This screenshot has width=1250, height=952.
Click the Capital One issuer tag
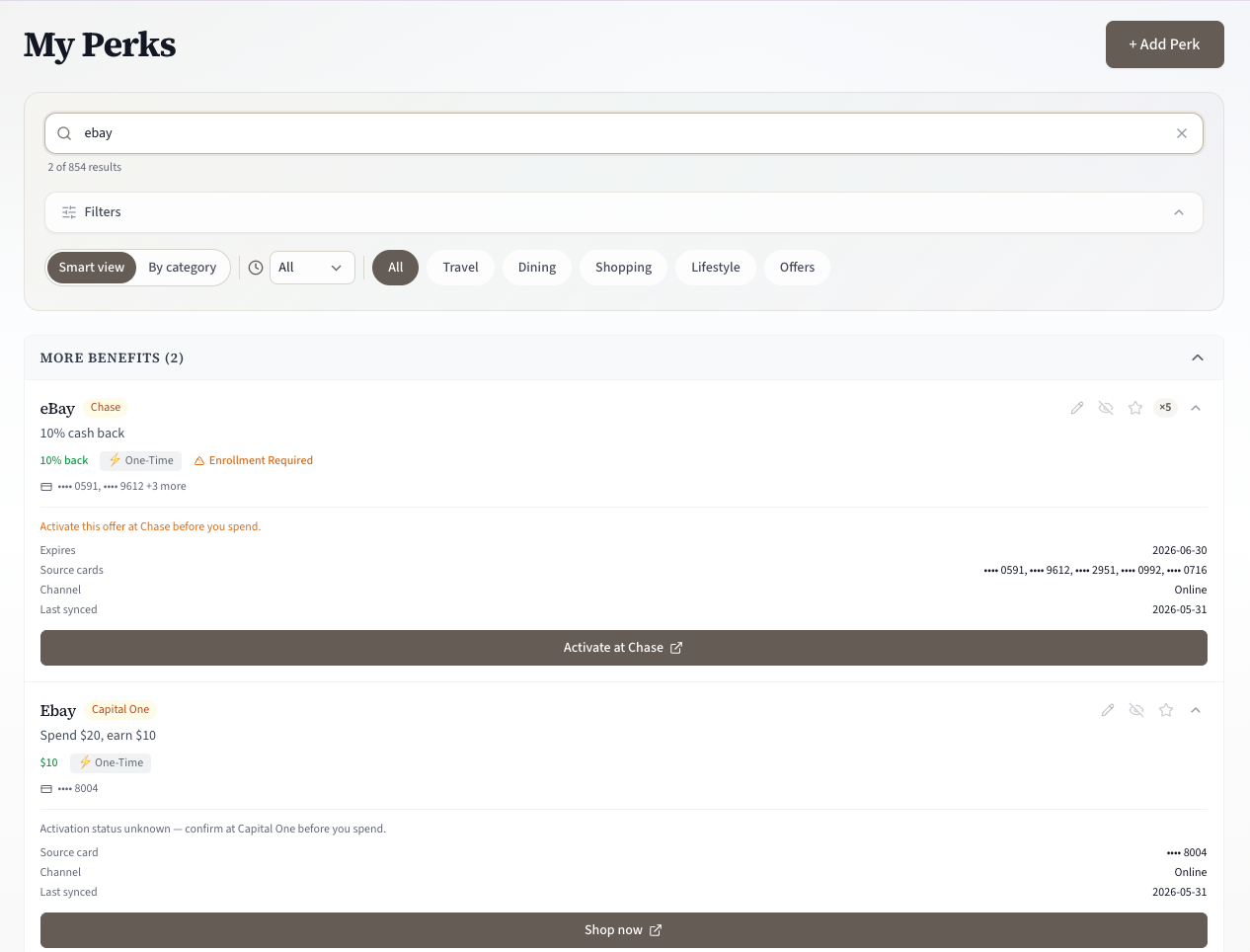click(120, 709)
